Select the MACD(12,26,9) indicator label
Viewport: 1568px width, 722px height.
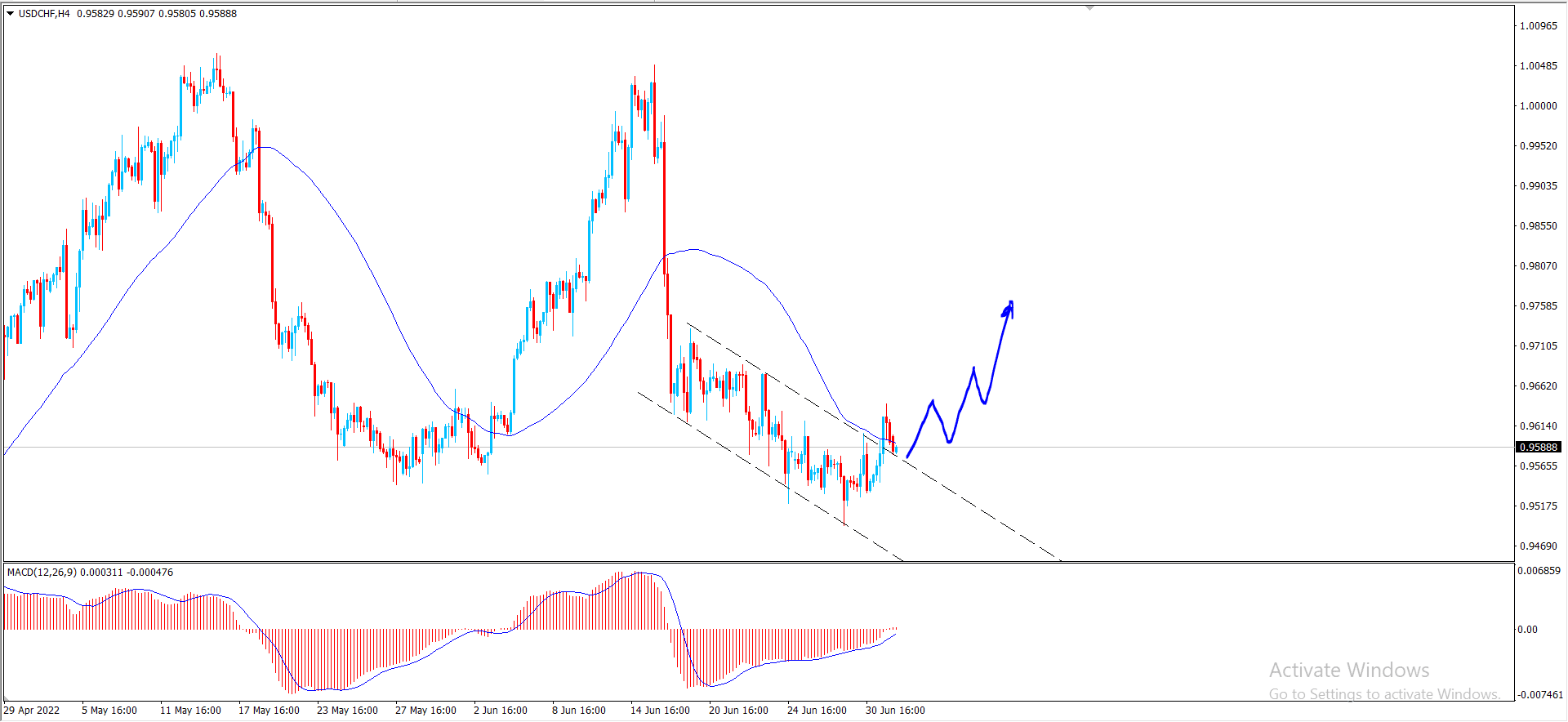tap(42, 572)
